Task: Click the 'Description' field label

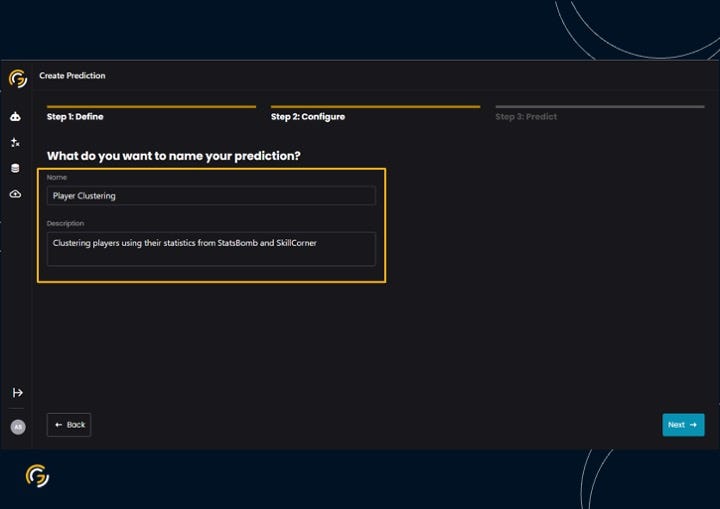Action: tap(65, 223)
